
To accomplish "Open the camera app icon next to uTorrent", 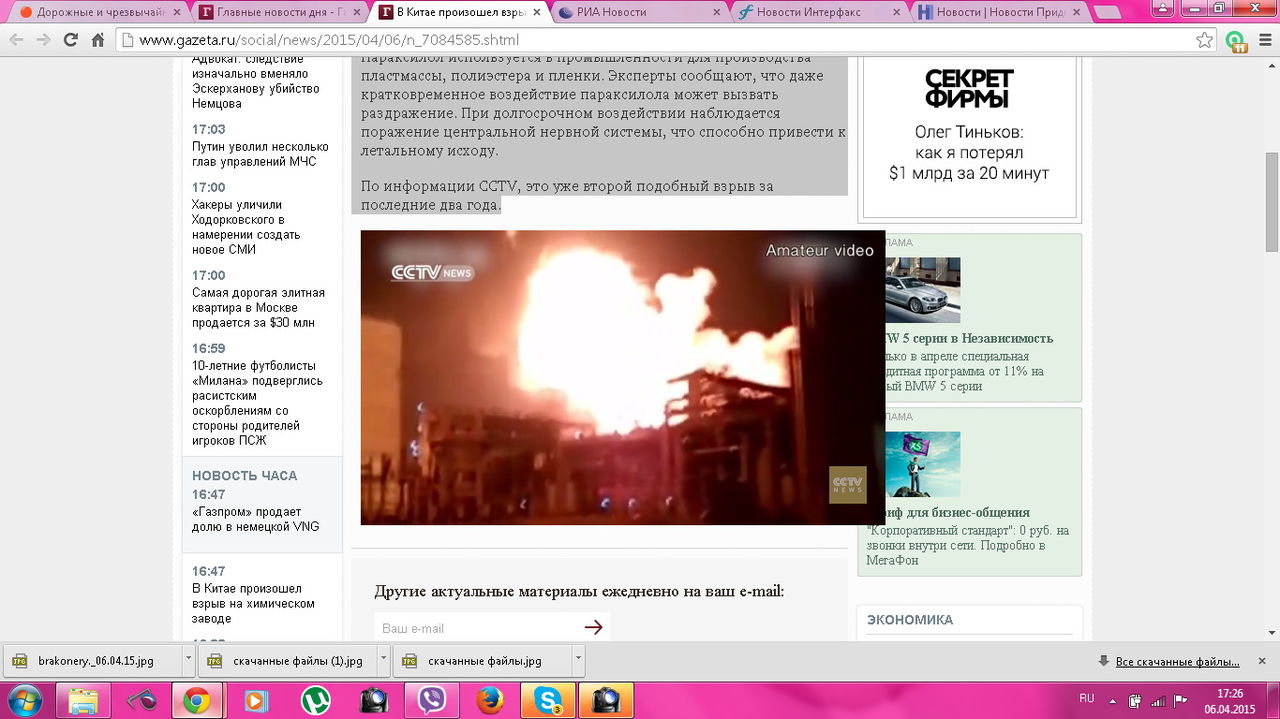I will (373, 700).
